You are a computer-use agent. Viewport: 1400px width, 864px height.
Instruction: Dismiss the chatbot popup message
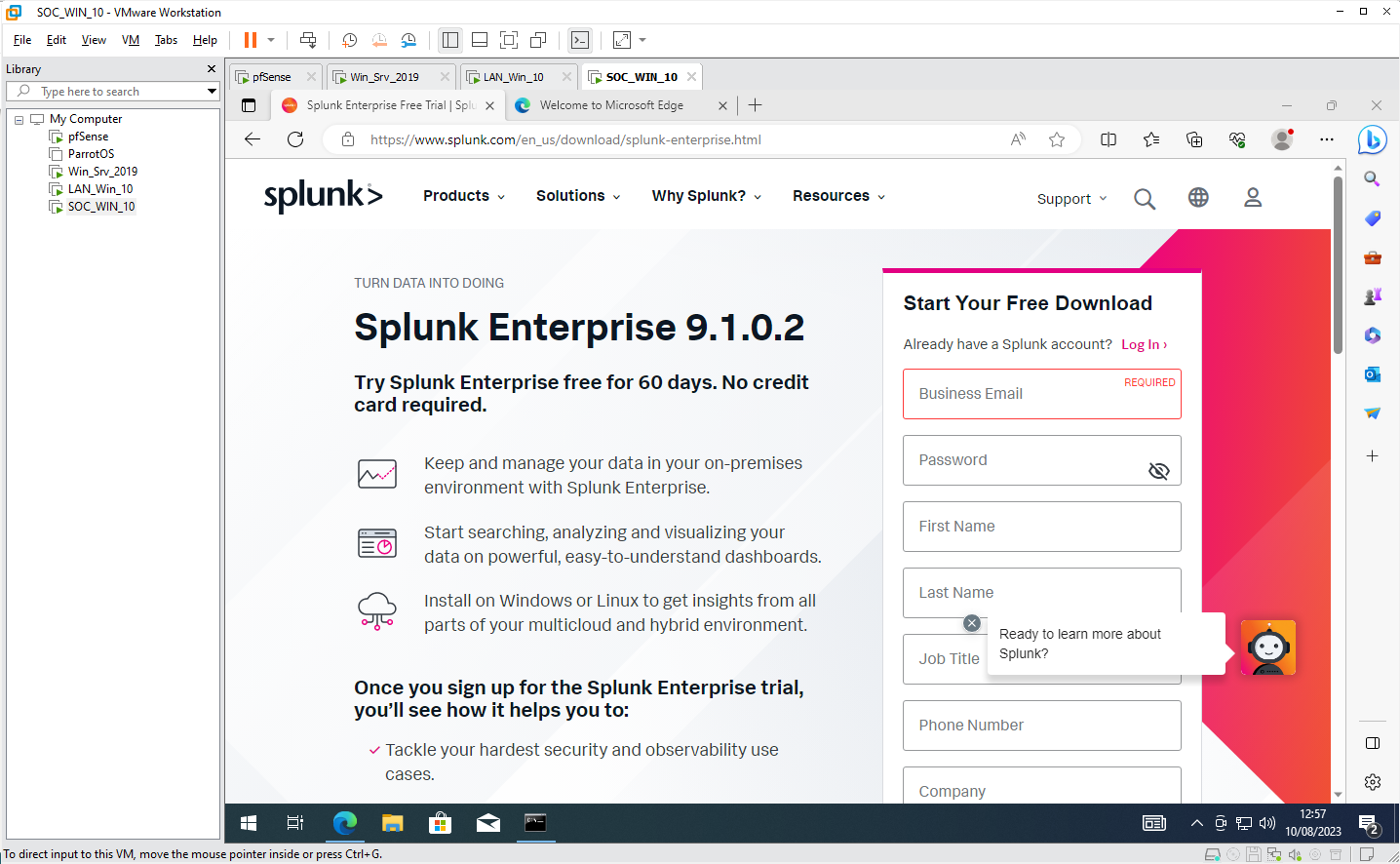(x=971, y=623)
